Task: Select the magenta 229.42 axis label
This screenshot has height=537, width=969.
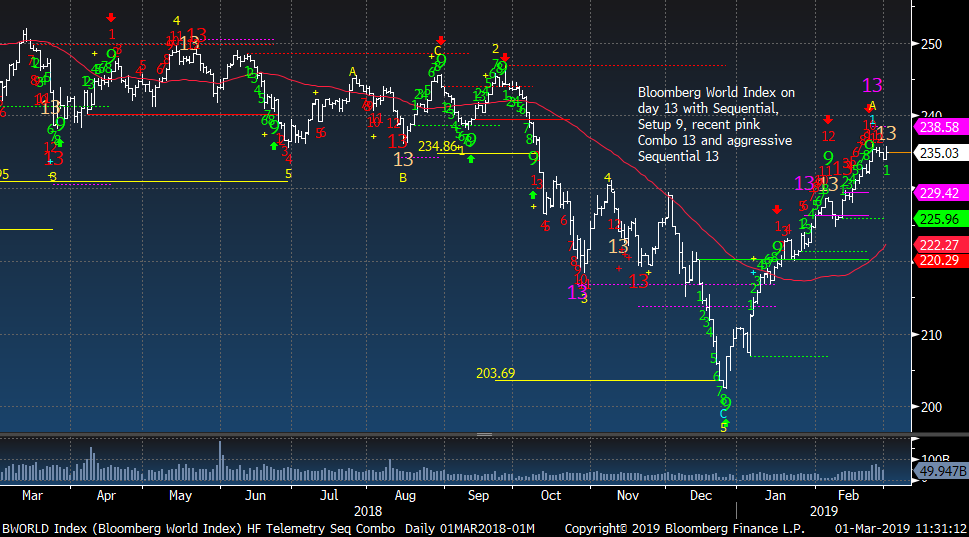Action: coord(939,193)
